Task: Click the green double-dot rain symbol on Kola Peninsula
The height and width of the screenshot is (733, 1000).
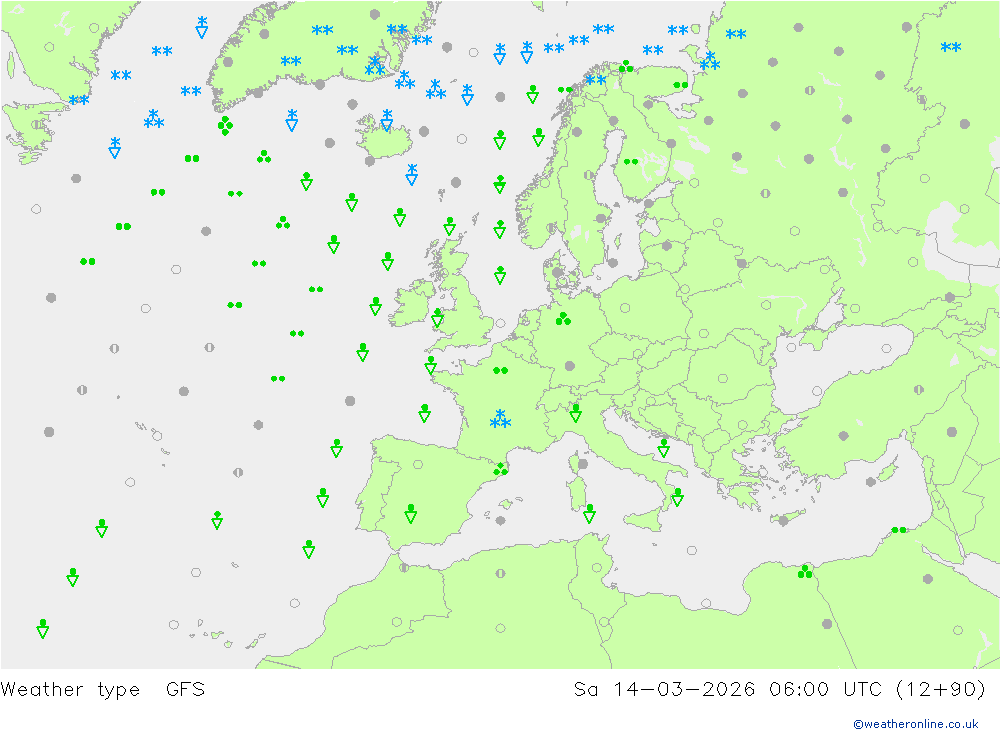Action: (680, 85)
